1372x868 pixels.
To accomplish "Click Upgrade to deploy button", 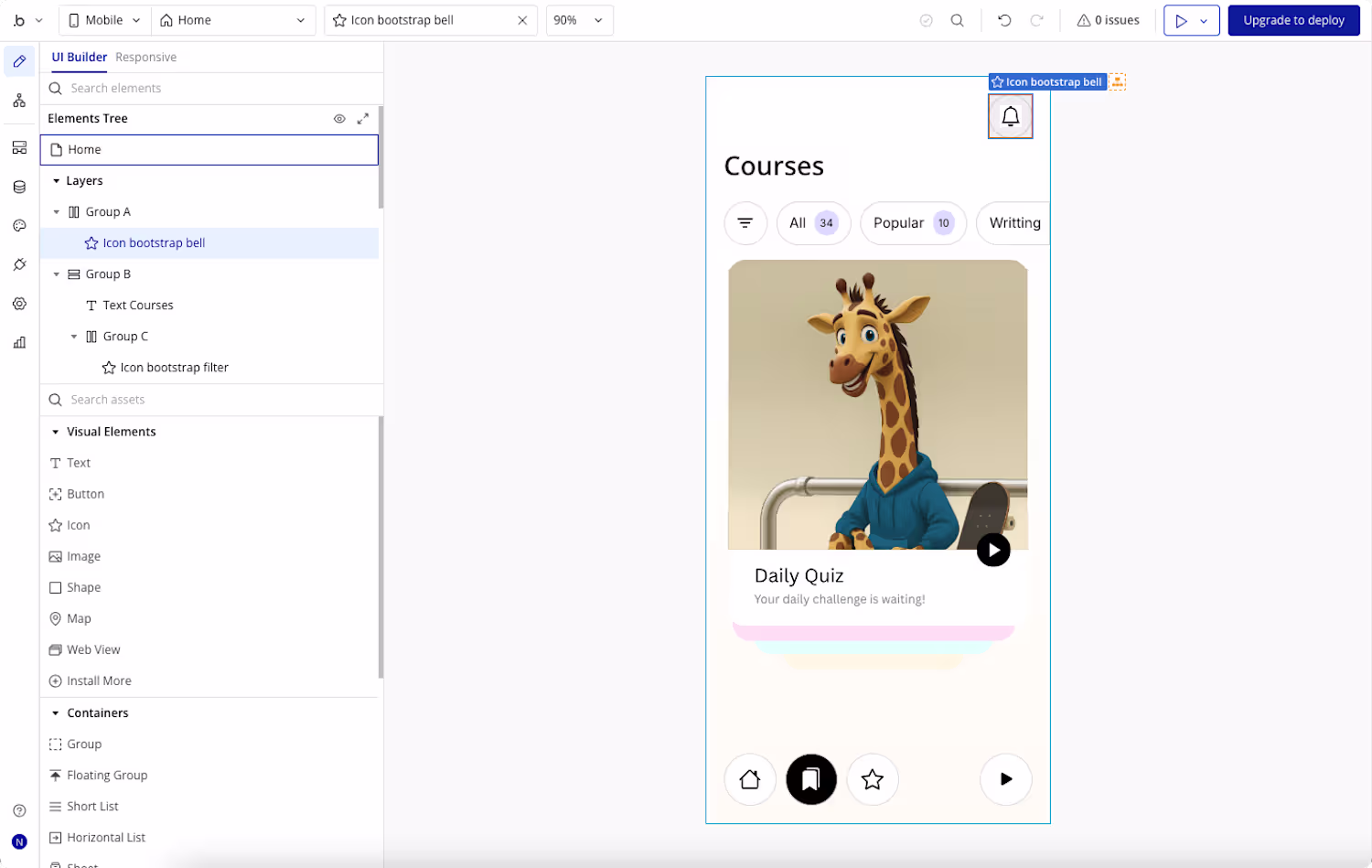I will click(1293, 20).
